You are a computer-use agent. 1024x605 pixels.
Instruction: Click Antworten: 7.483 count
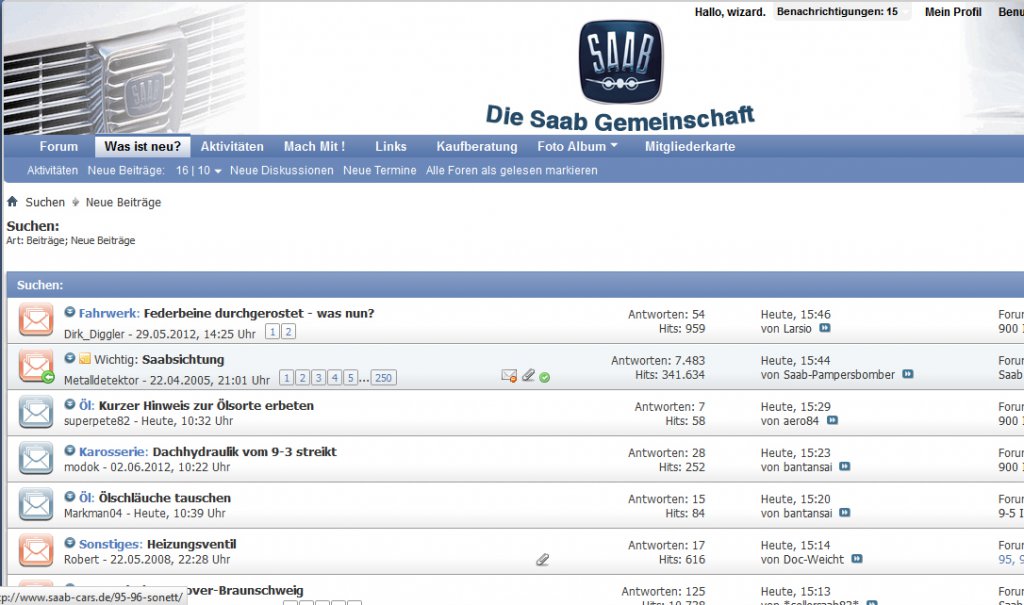(658, 361)
